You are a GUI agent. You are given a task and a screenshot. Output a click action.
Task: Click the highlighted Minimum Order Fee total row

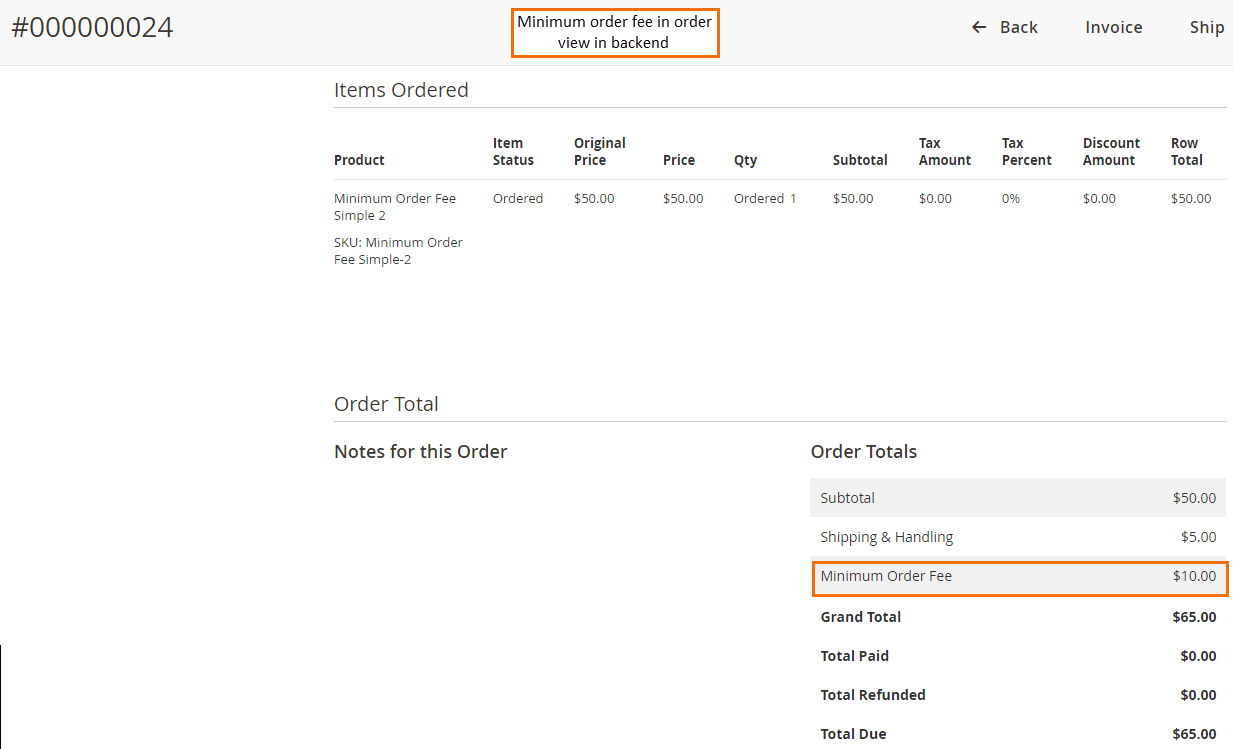pyautogui.click(x=1018, y=577)
